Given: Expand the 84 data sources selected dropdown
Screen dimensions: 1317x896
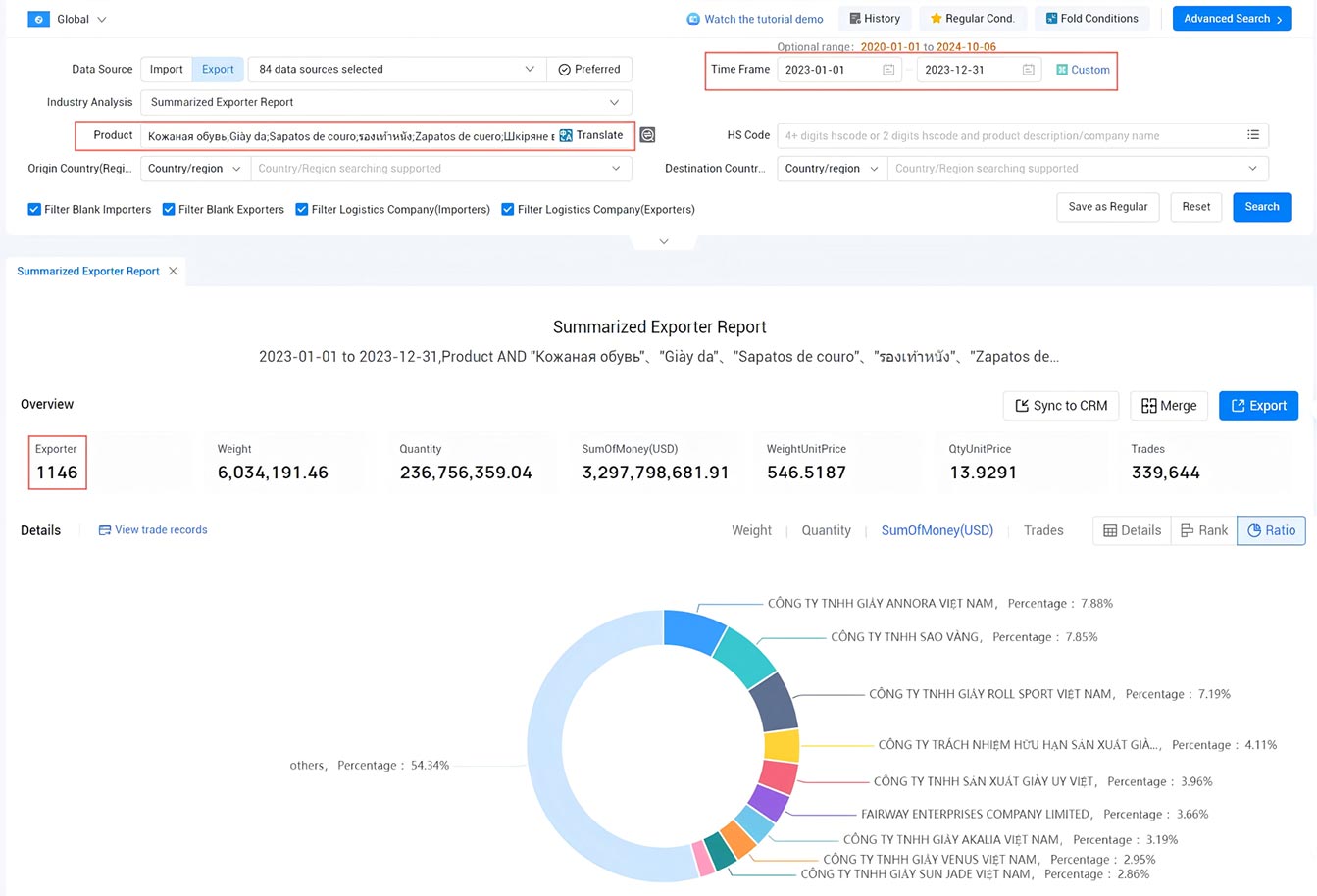Looking at the screenshot, I should point(397,70).
